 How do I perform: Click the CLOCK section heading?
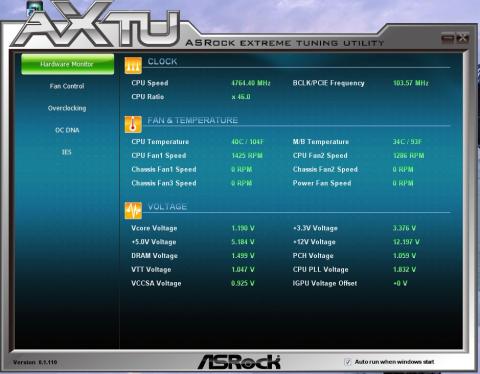pyautogui.click(x=162, y=61)
